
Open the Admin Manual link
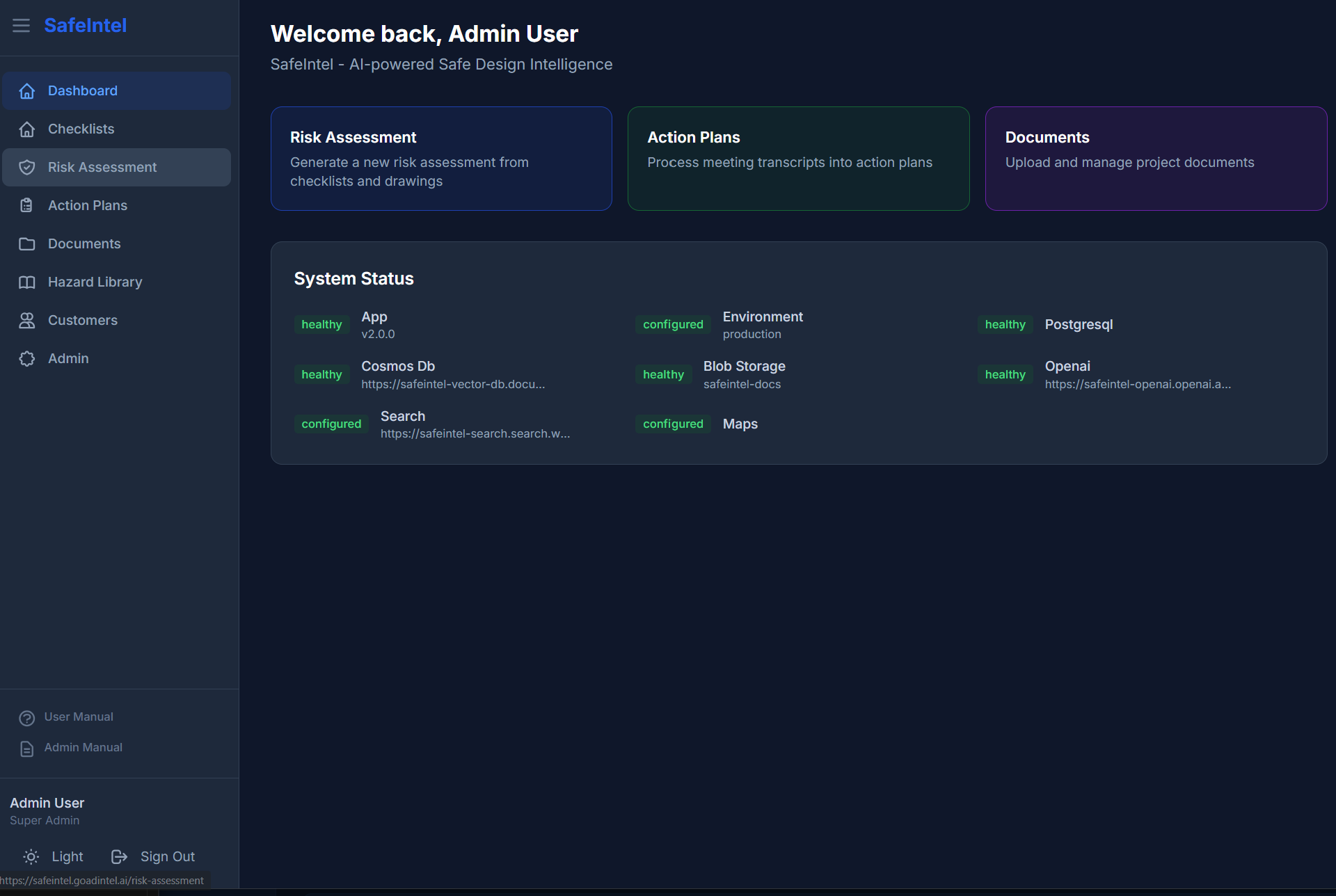pyautogui.click(x=83, y=748)
